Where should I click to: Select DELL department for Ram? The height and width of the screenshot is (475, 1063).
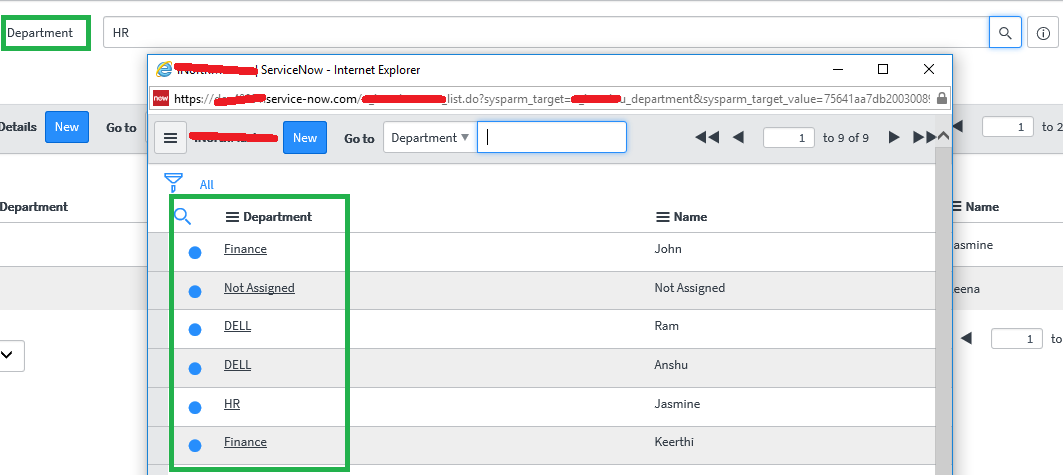click(237, 325)
